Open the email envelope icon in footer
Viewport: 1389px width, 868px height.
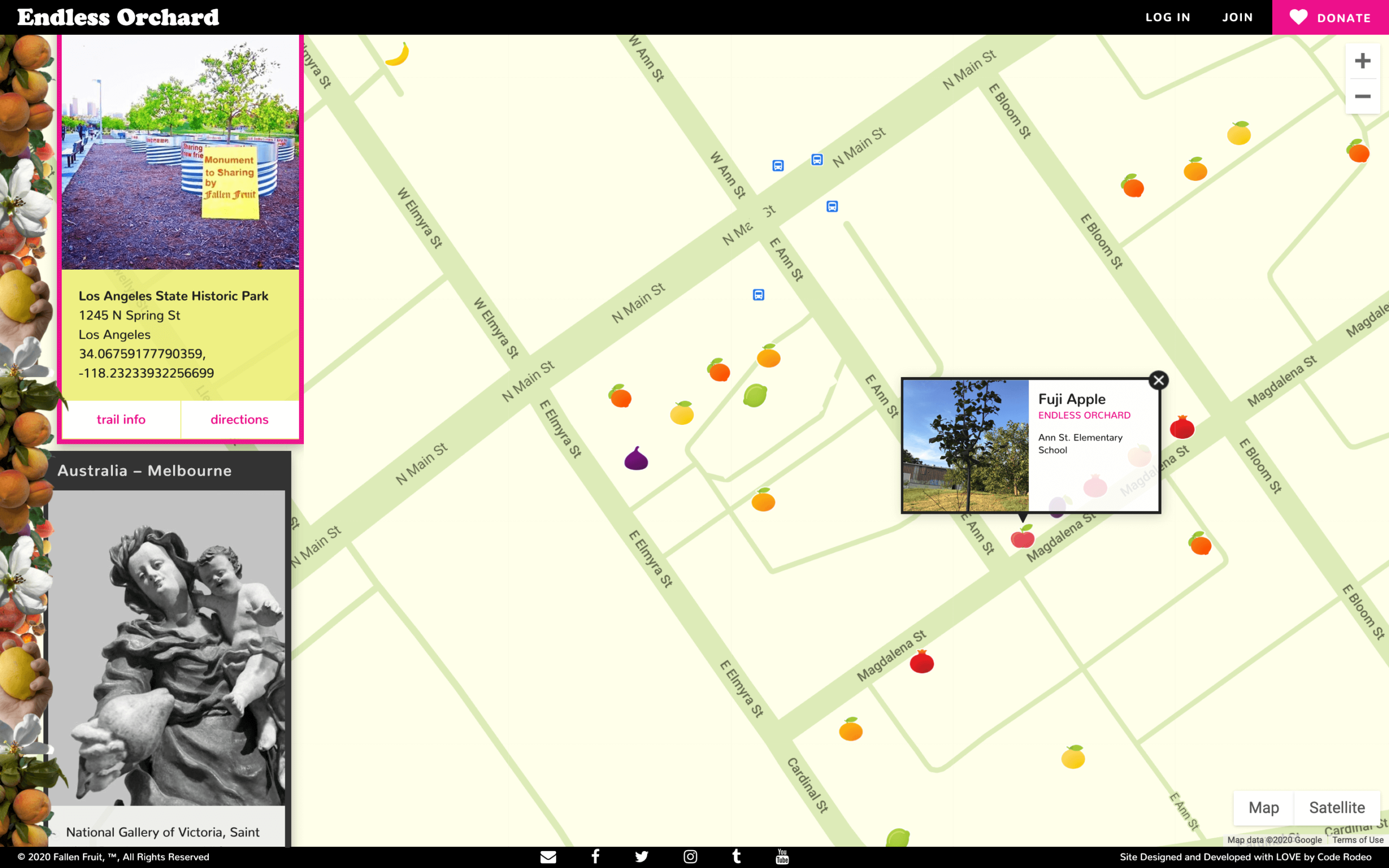[x=548, y=857]
